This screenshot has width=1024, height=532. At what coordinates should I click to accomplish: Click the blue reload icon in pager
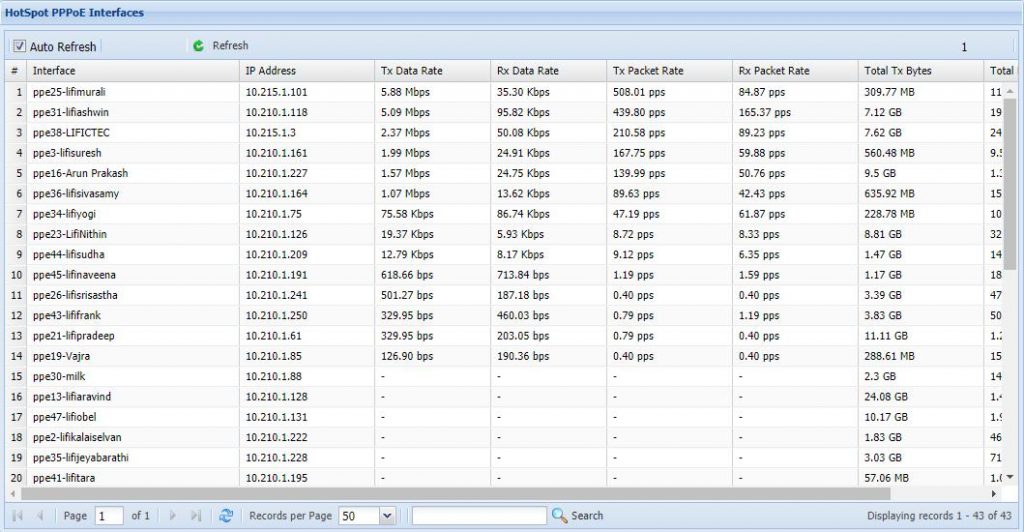point(226,516)
